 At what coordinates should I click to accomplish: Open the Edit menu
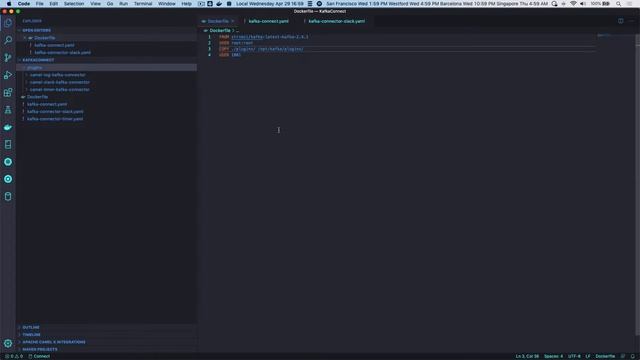coord(53,4)
